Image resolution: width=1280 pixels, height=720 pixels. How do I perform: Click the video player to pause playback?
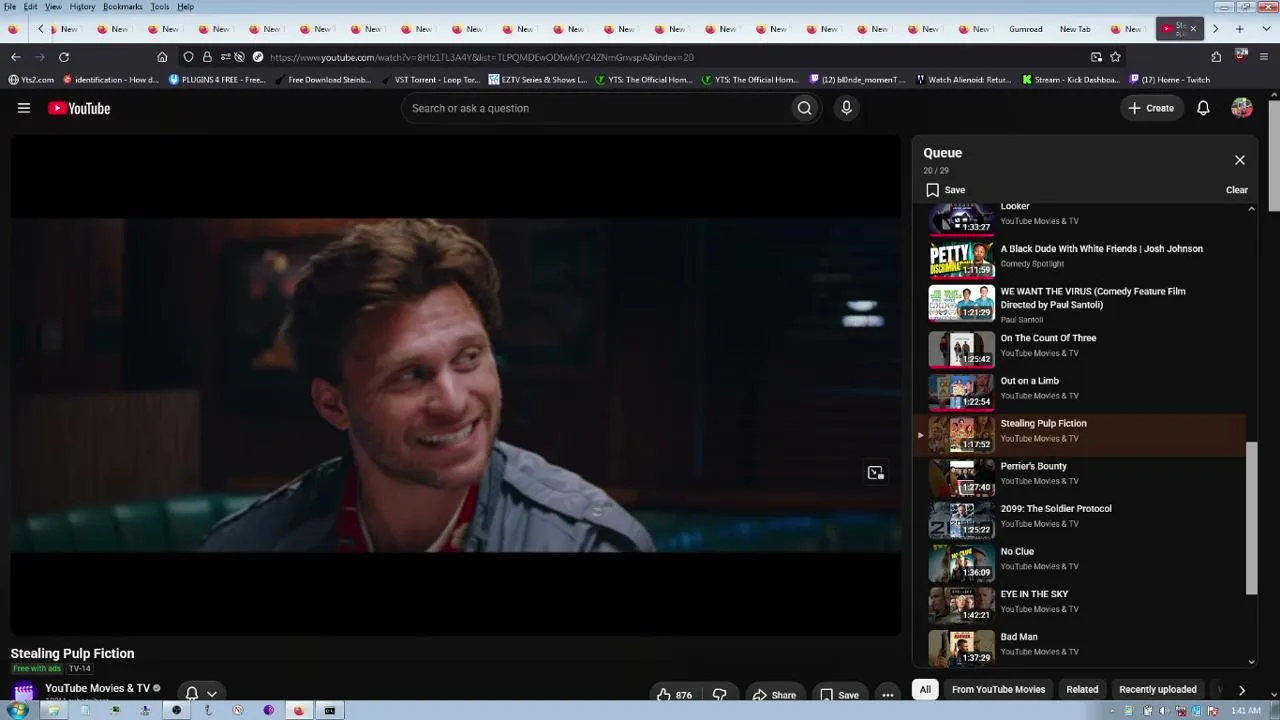tap(455, 386)
